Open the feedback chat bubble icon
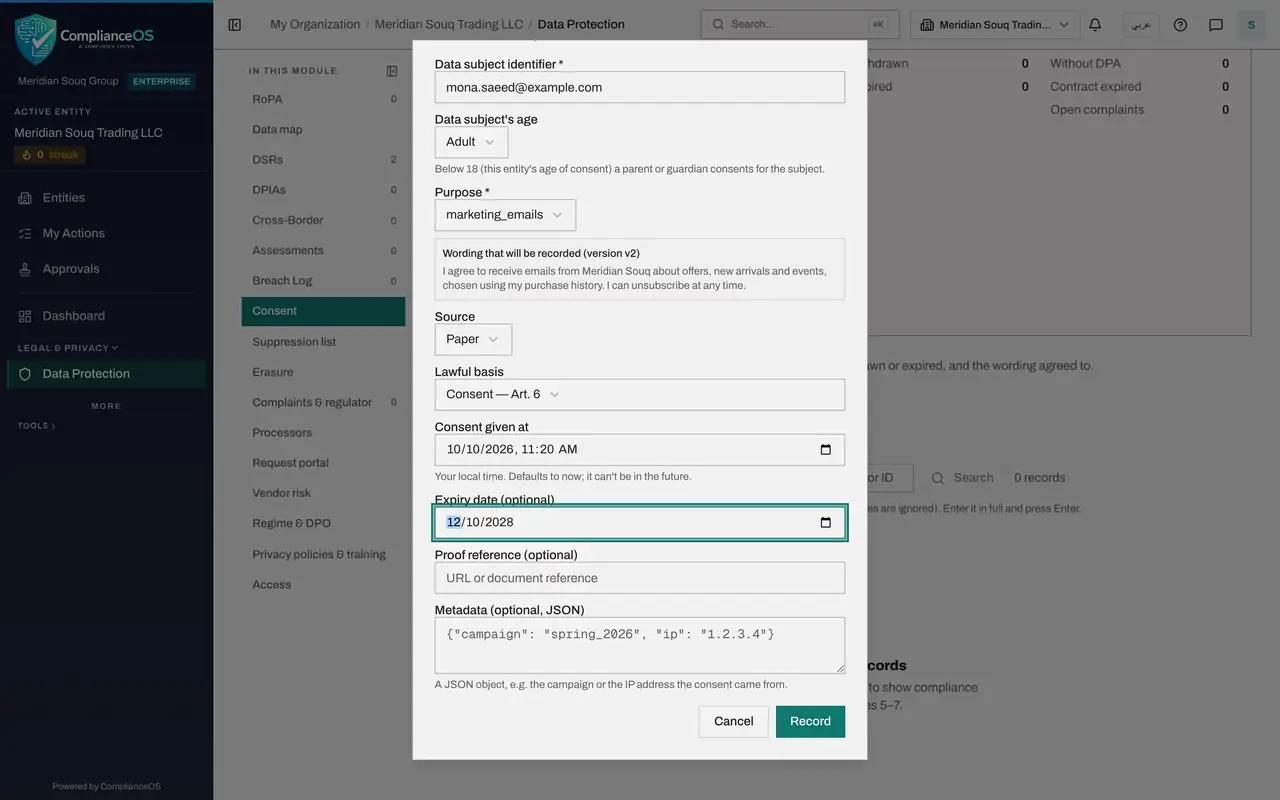 (1216, 25)
